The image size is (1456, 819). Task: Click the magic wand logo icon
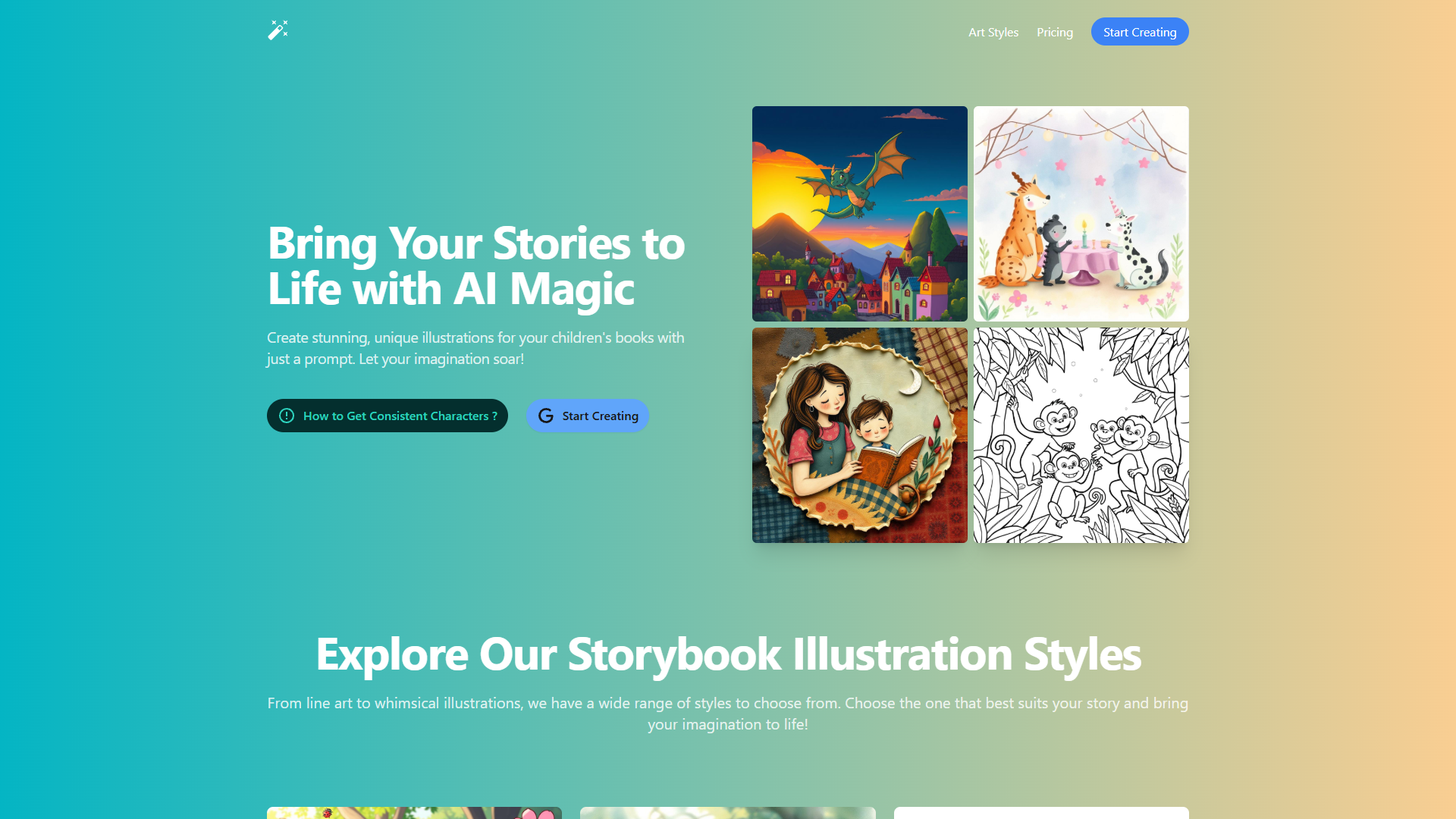click(278, 30)
